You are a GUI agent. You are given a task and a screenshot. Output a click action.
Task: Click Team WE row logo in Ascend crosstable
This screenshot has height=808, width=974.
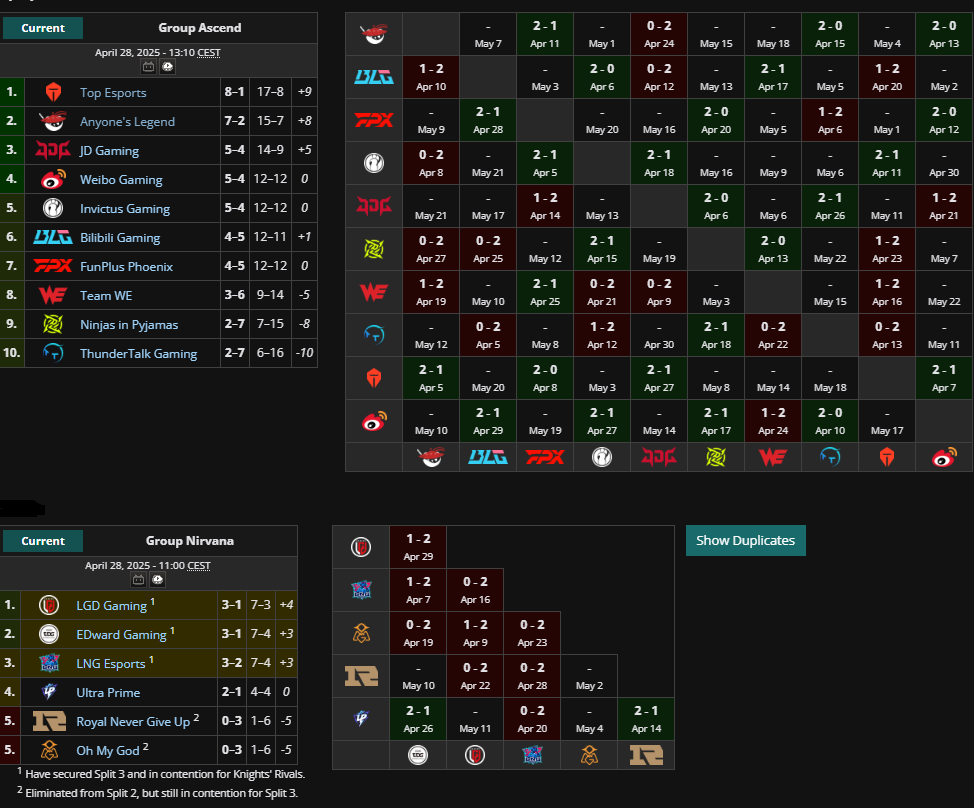374,291
